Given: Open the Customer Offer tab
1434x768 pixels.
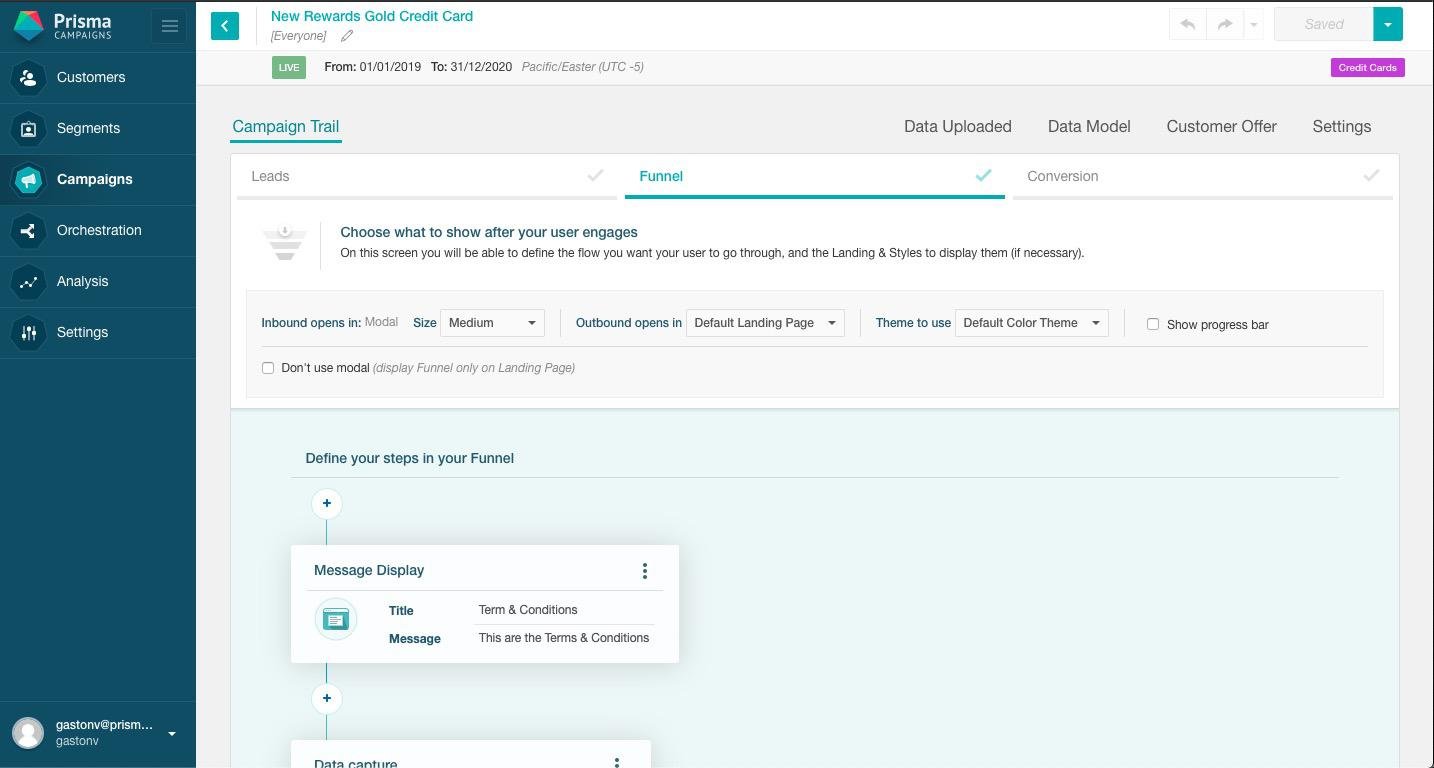Looking at the screenshot, I should [x=1221, y=126].
